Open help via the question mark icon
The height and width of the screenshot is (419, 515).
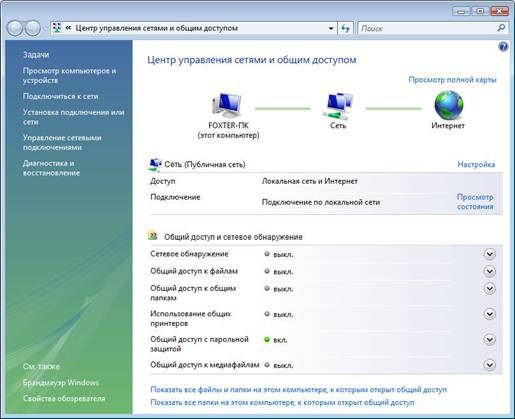[503, 47]
